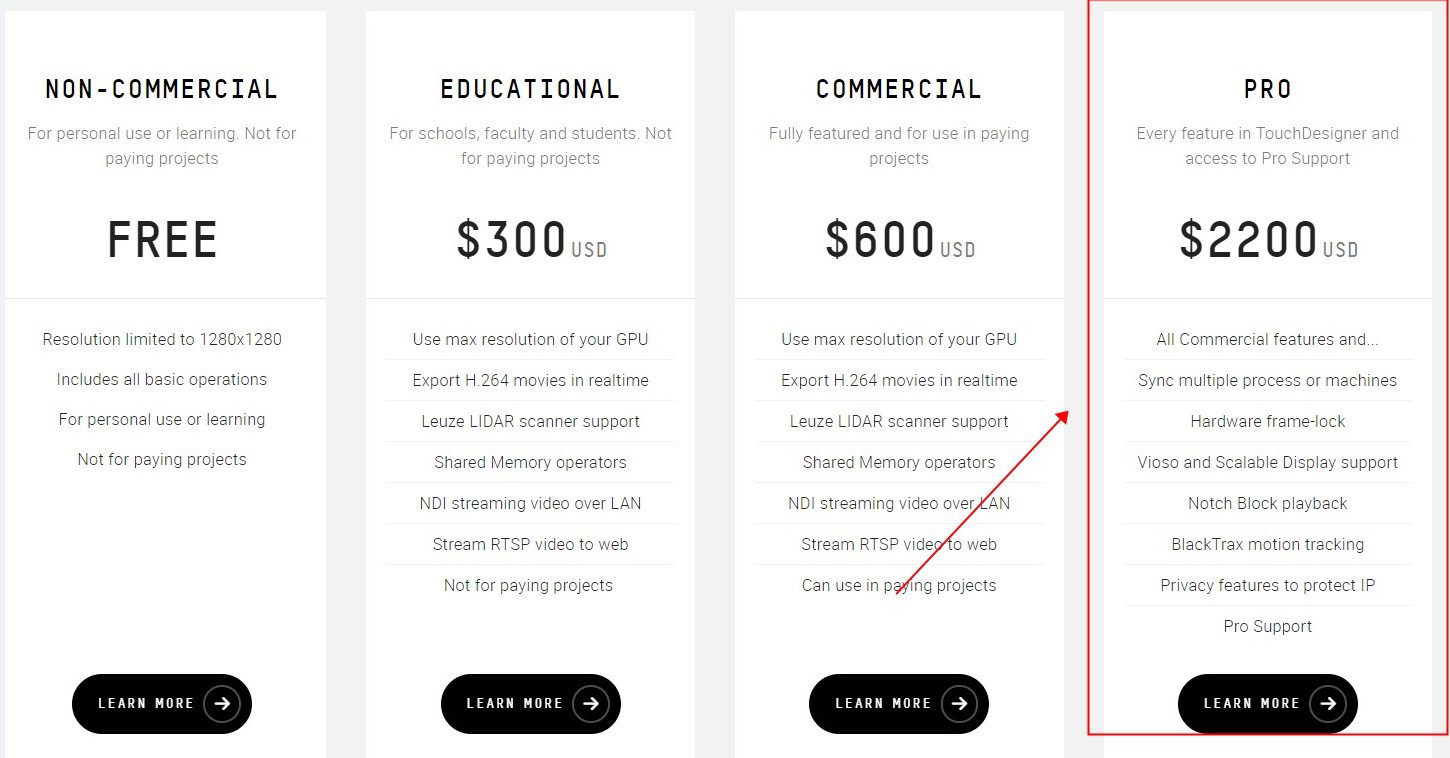Click the $2200 USD price

pos(1268,240)
